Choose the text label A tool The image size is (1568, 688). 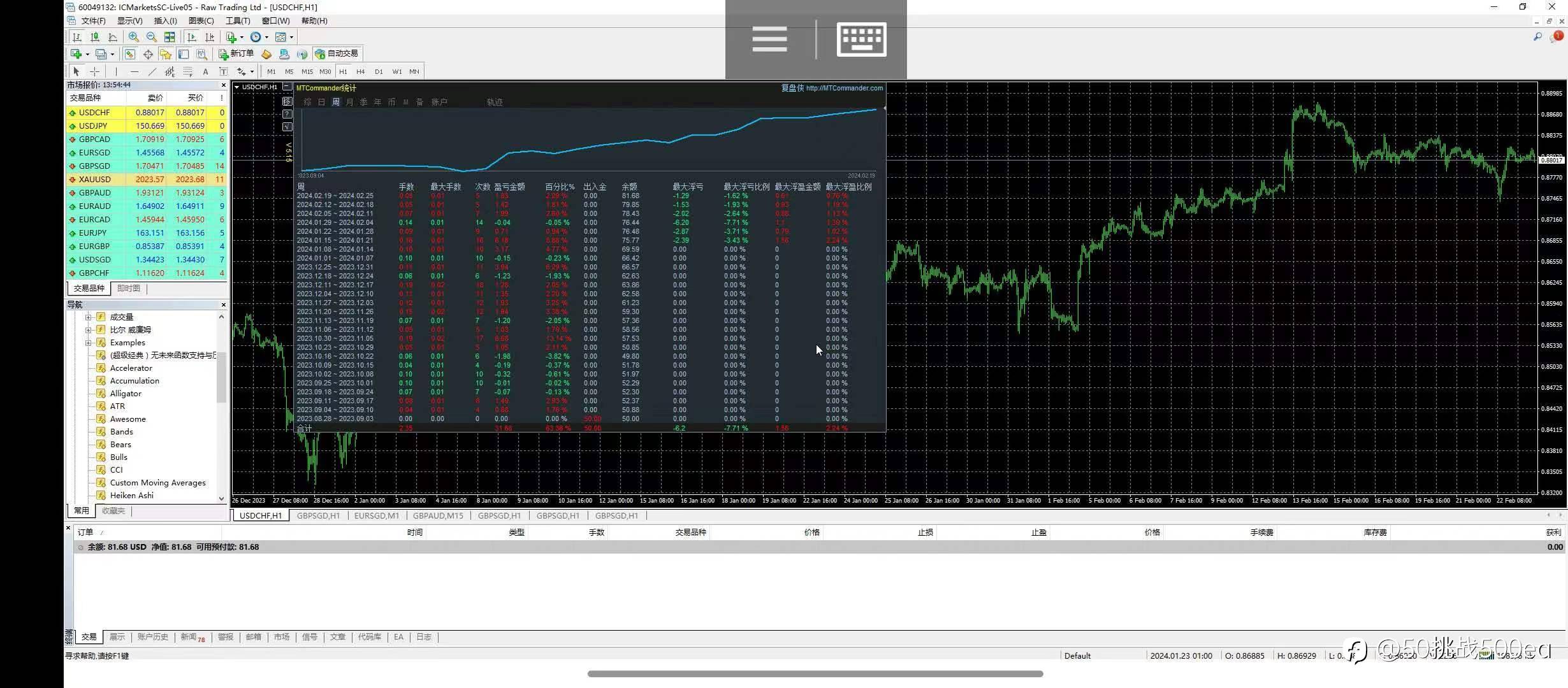click(x=205, y=71)
